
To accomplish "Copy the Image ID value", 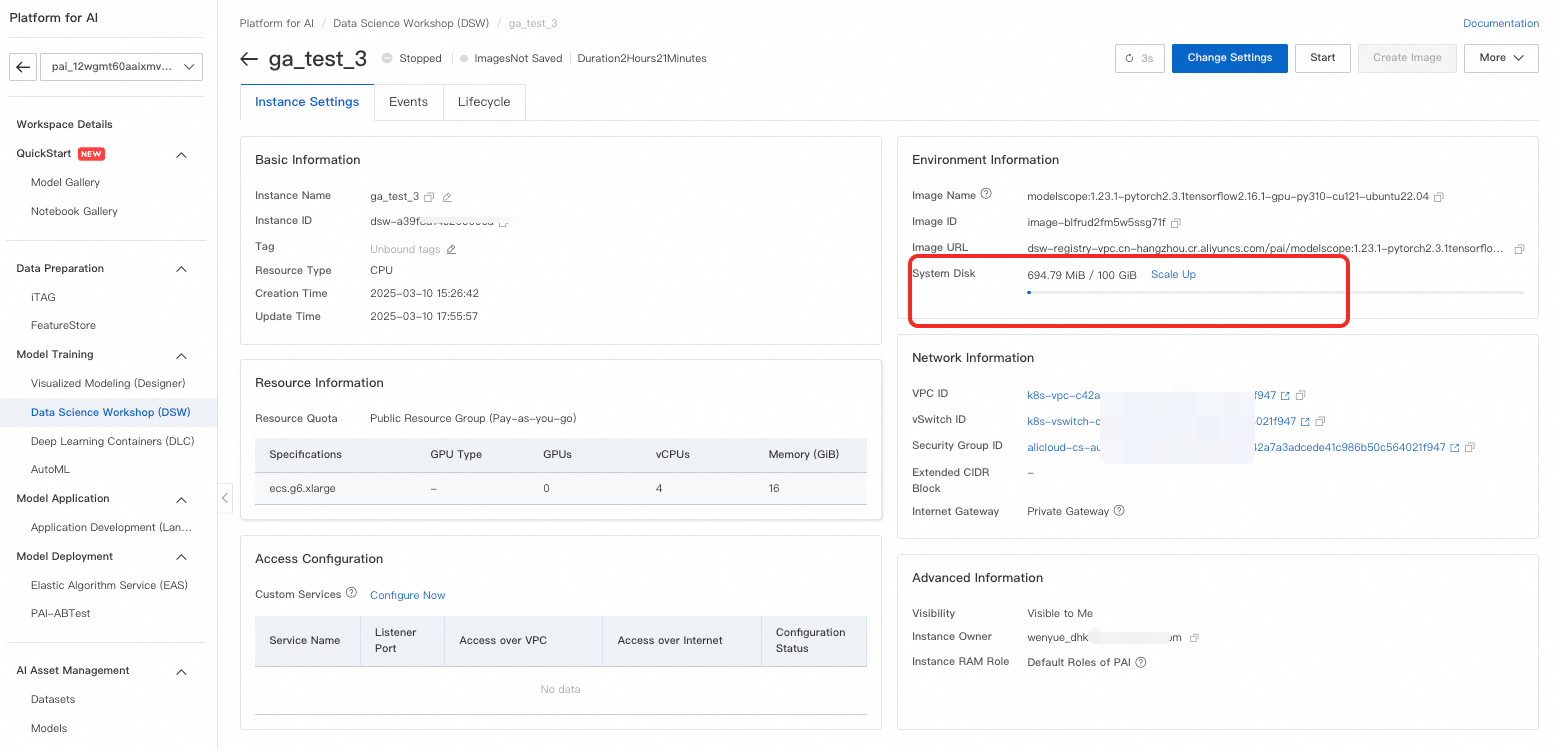I will point(1176,223).
